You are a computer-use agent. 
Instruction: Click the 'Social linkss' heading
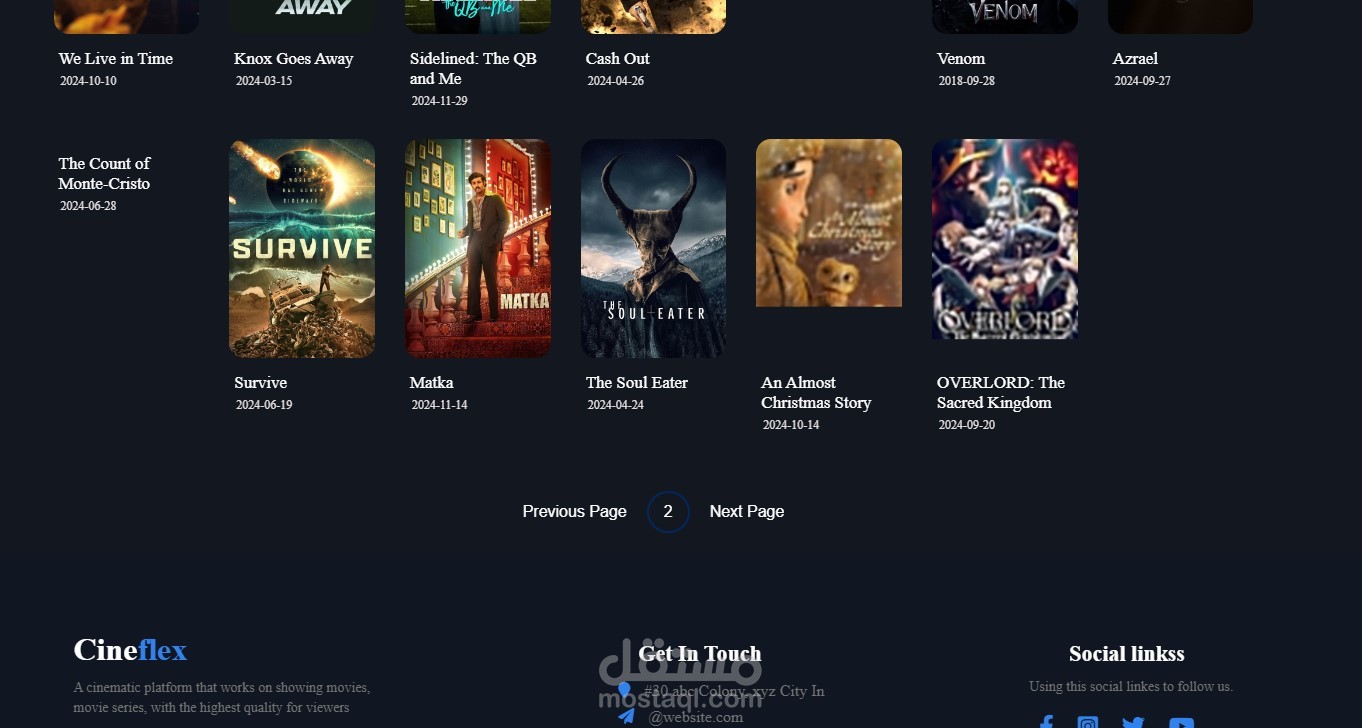point(1127,654)
